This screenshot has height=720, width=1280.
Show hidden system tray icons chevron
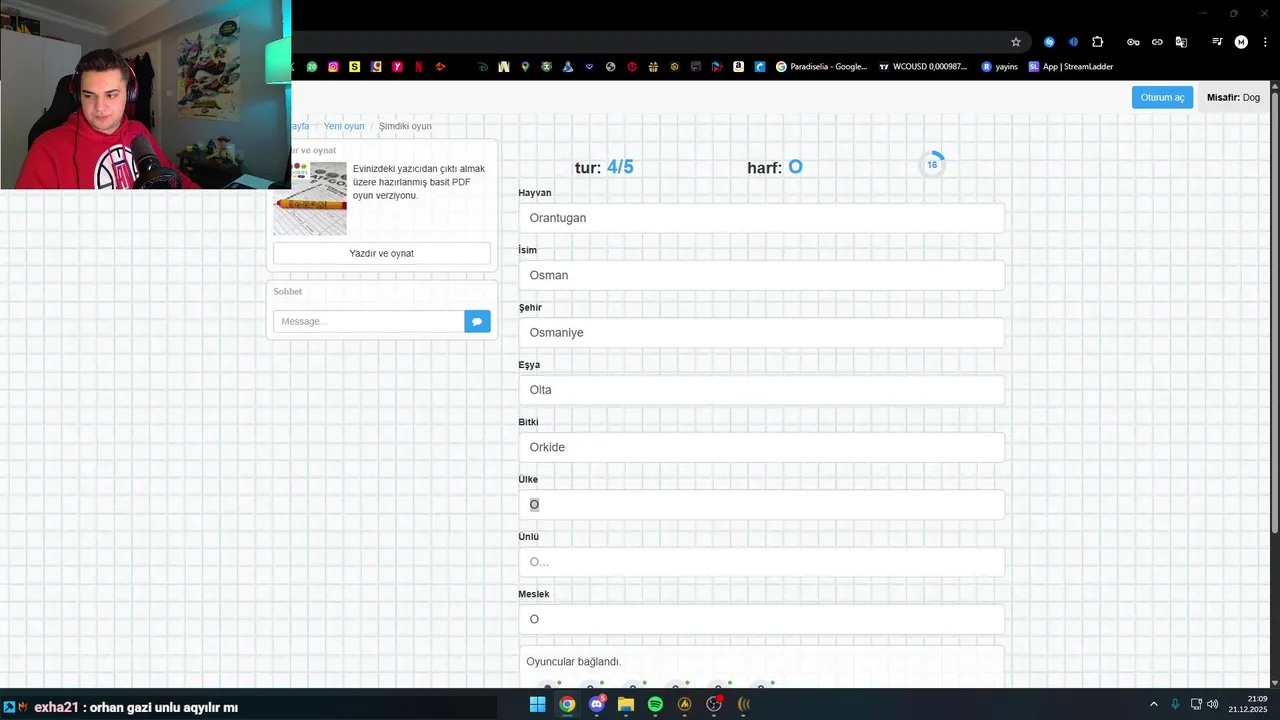tap(1153, 704)
